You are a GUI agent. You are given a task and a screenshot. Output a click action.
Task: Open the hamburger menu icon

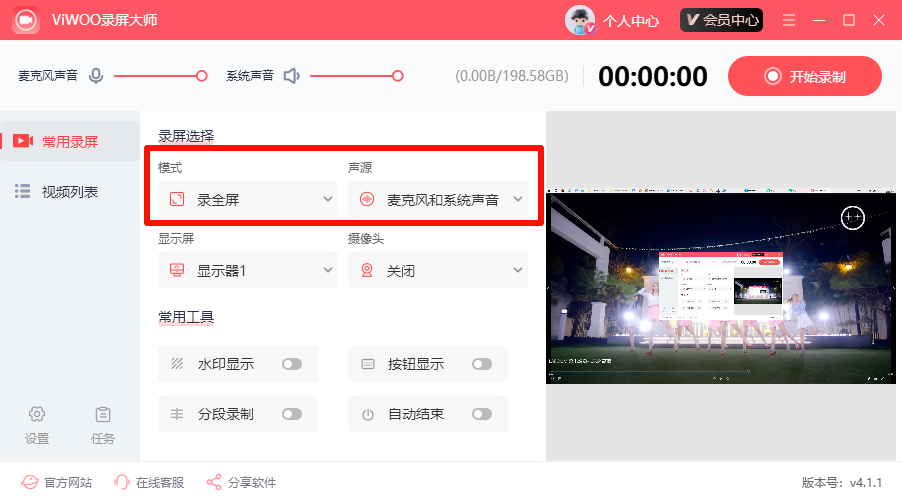[789, 20]
